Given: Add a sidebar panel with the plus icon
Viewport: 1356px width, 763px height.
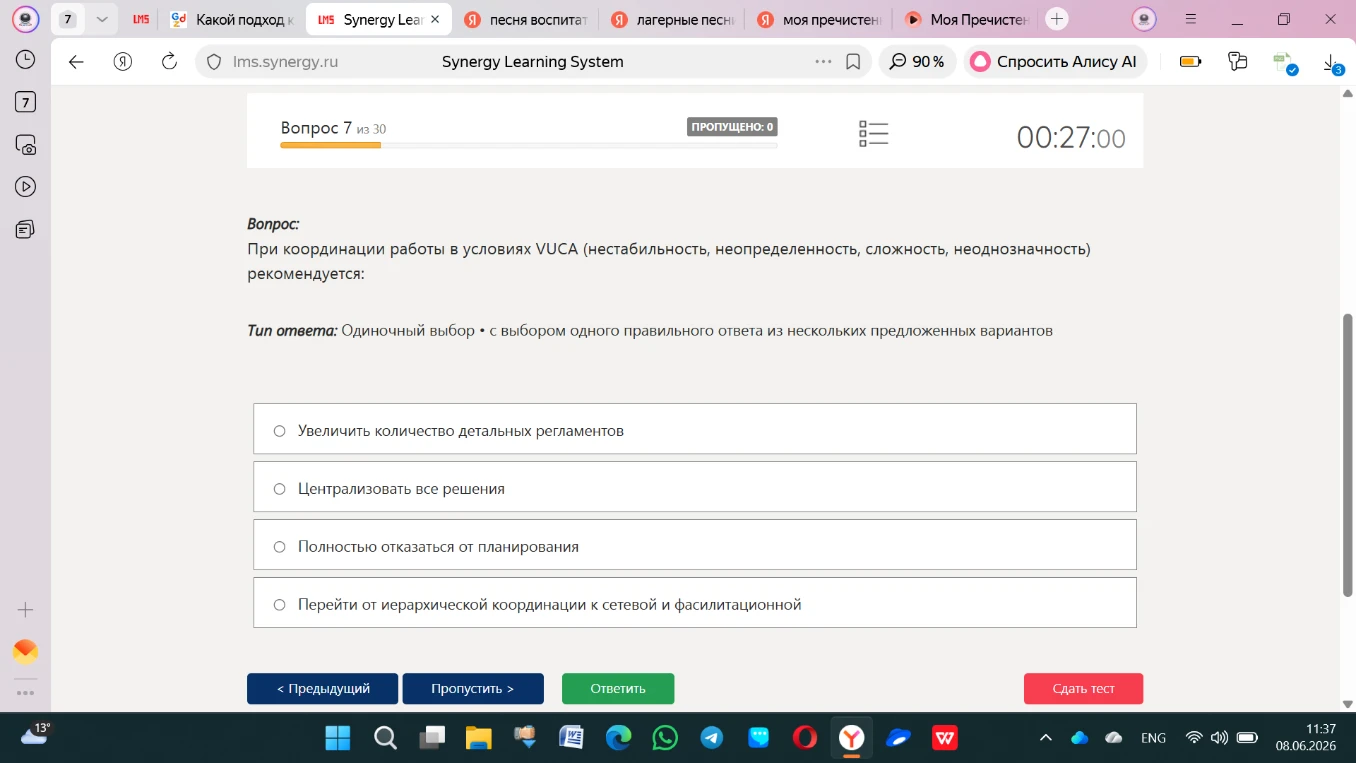Looking at the screenshot, I should pyautogui.click(x=26, y=610).
